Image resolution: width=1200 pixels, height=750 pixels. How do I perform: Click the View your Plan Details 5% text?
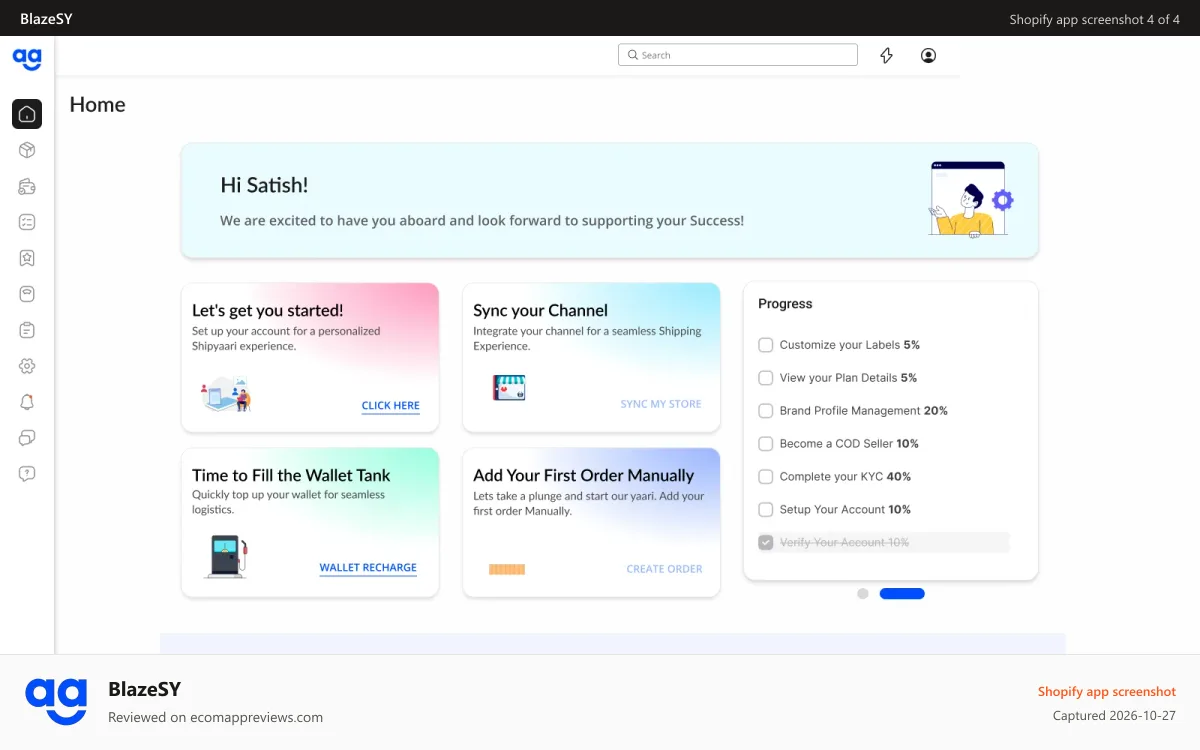pyautogui.click(x=848, y=378)
